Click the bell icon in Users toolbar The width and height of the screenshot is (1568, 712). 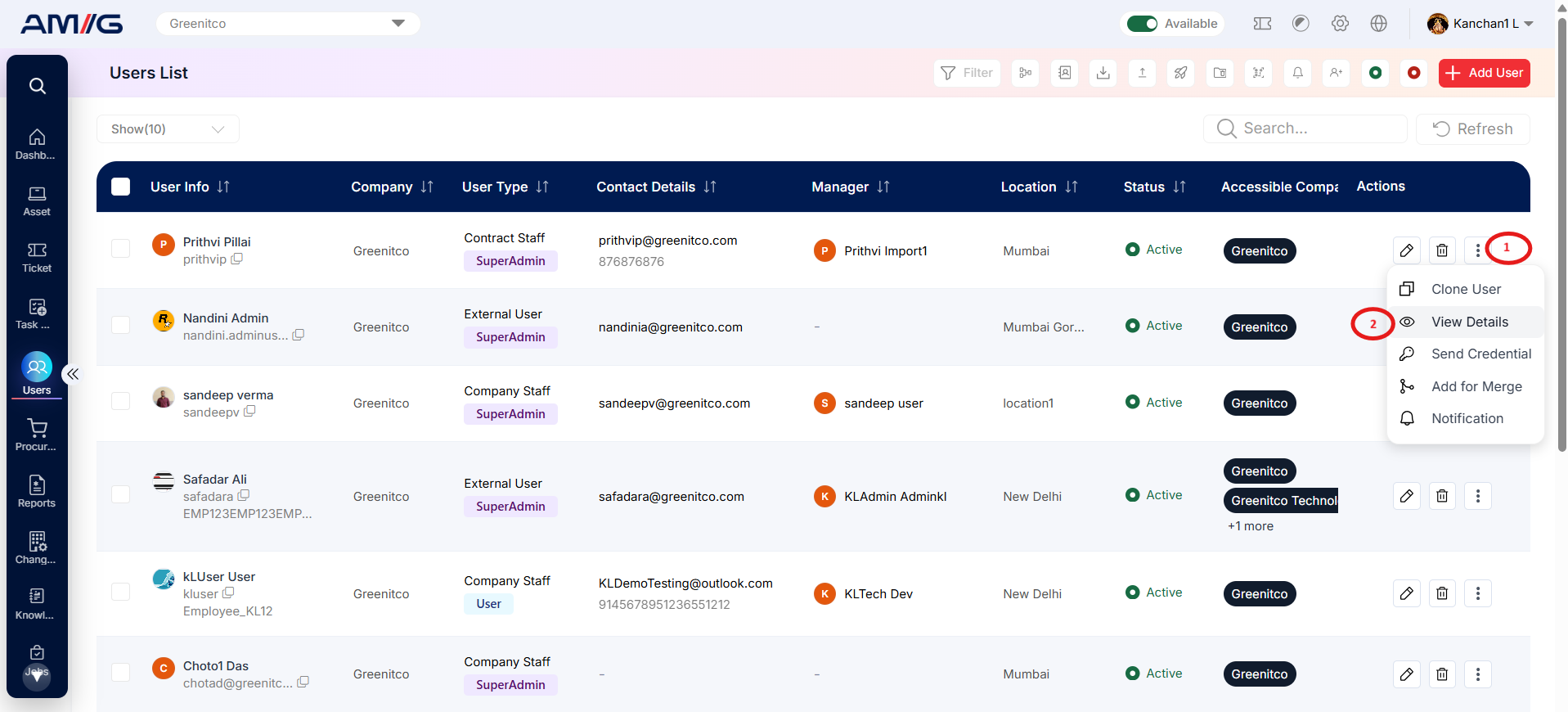pyautogui.click(x=1297, y=73)
